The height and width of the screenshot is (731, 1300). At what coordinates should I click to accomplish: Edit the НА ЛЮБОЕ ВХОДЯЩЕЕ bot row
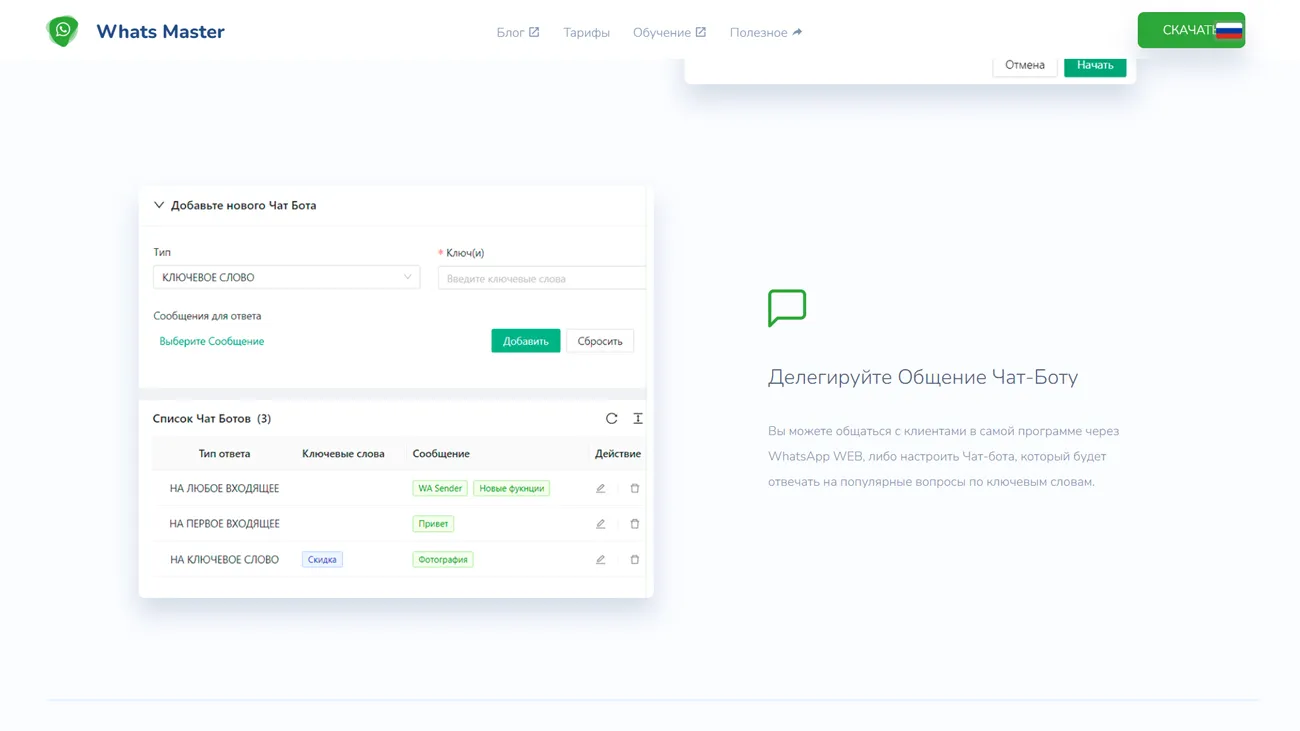(600, 488)
